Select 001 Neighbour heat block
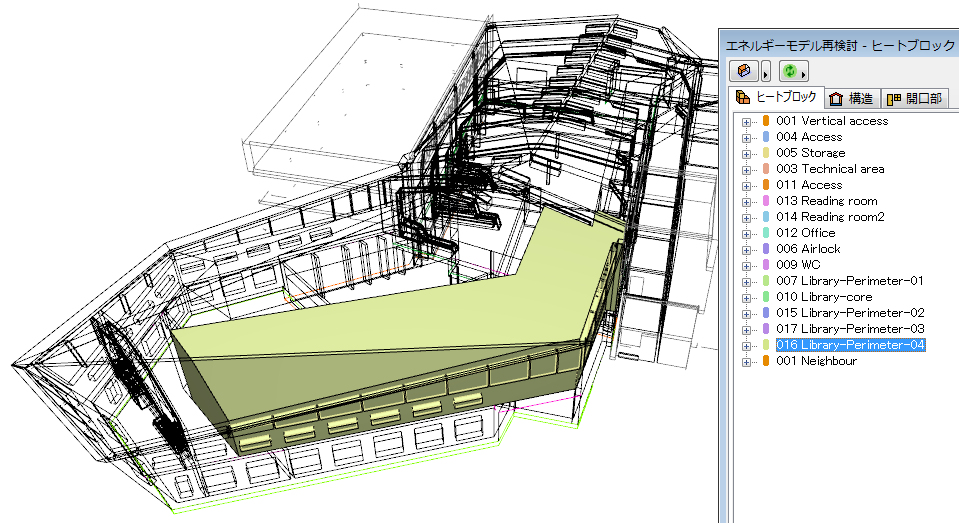Viewport: 959px width, 523px height. click(816, 360)
